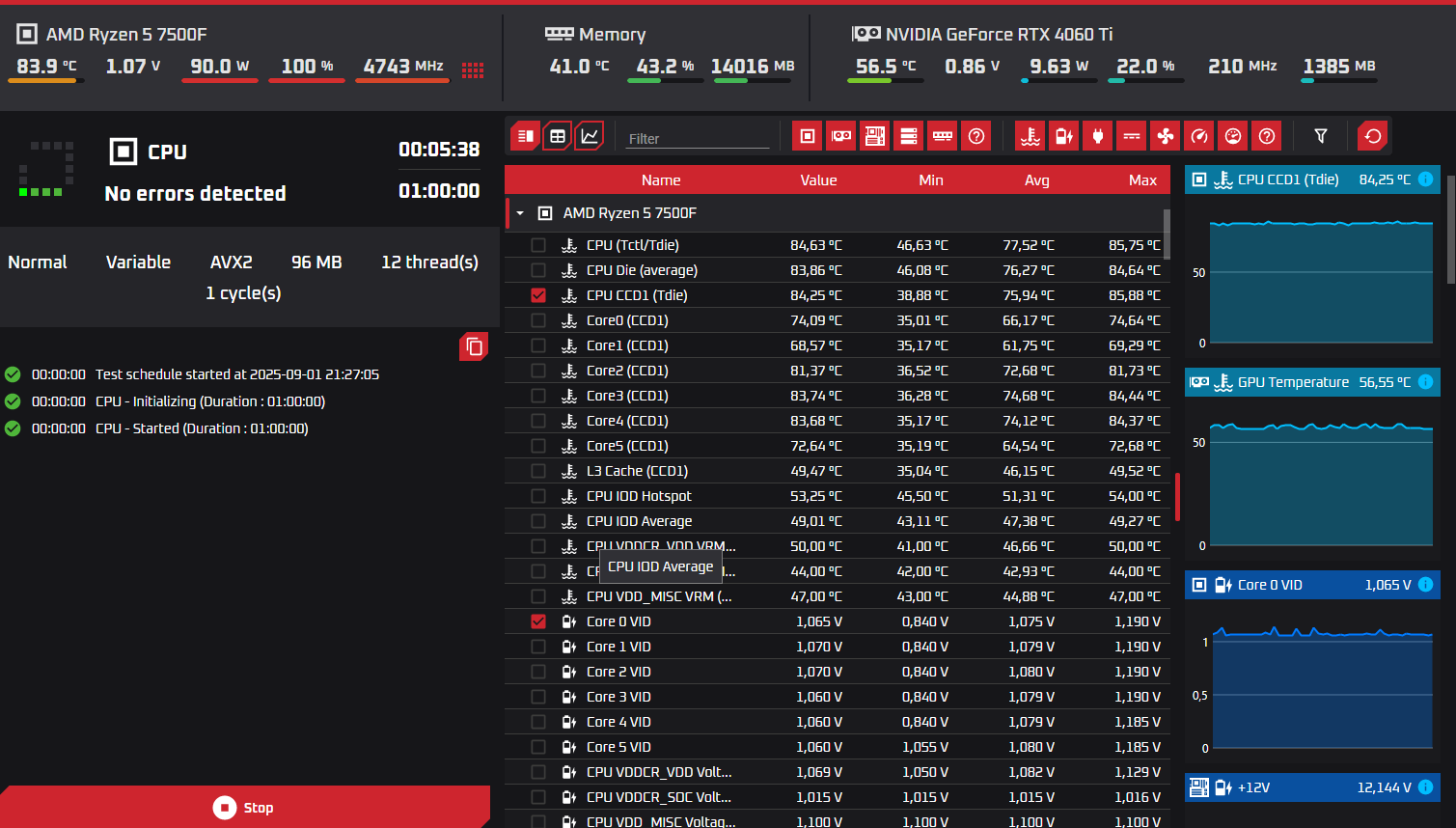
Task: Toggle the motherboard device filter icon
Action: click(875, 136)
